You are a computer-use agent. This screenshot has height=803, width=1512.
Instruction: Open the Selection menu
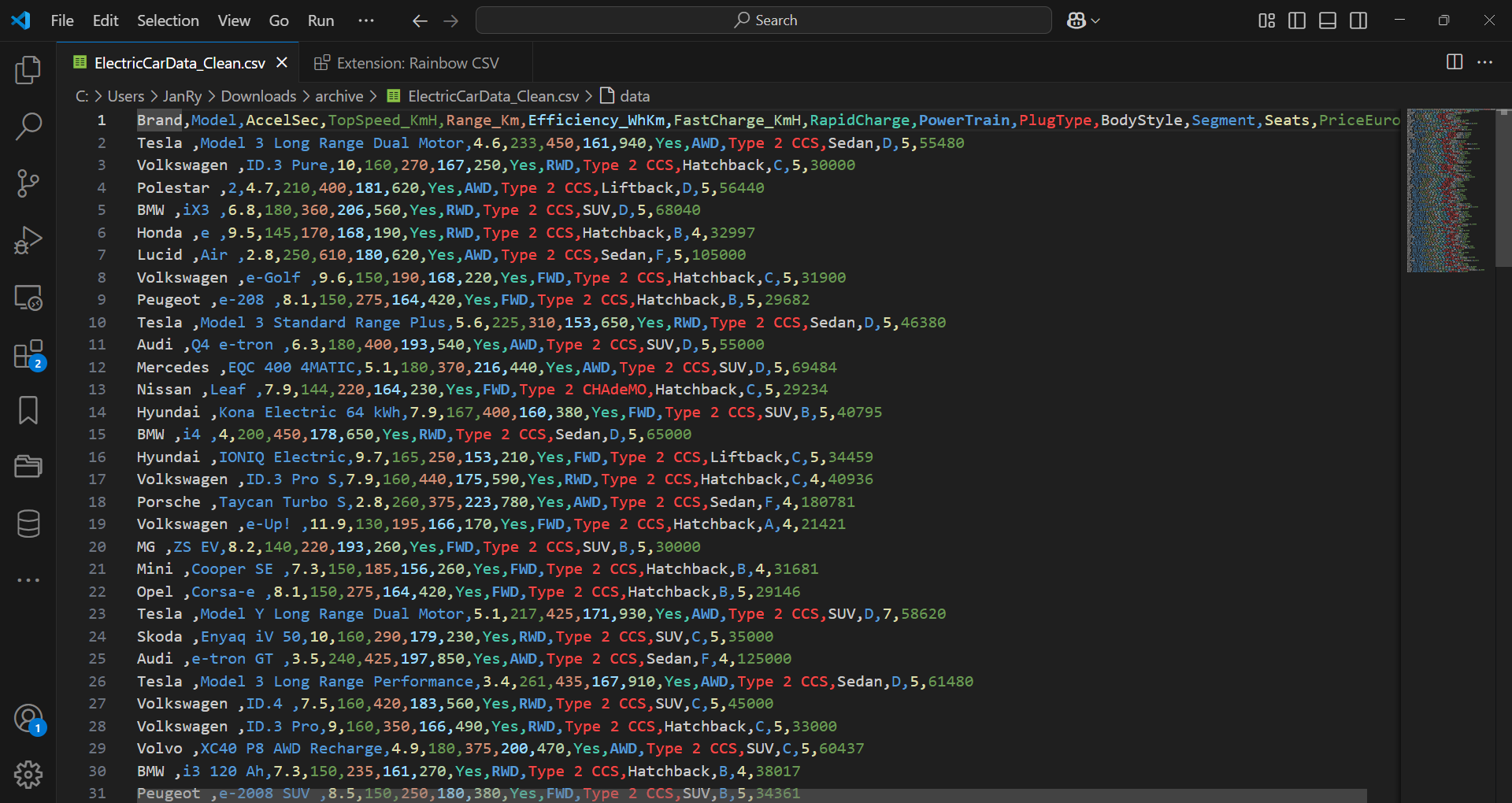click(168, 20)
